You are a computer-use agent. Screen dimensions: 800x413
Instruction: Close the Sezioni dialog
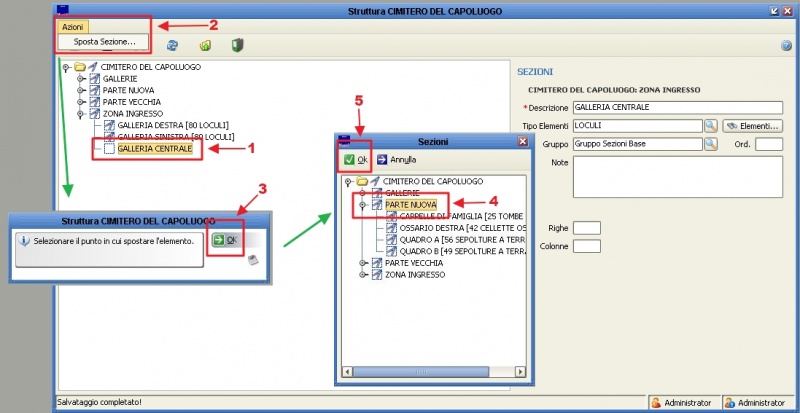click(x=522, y=141)
